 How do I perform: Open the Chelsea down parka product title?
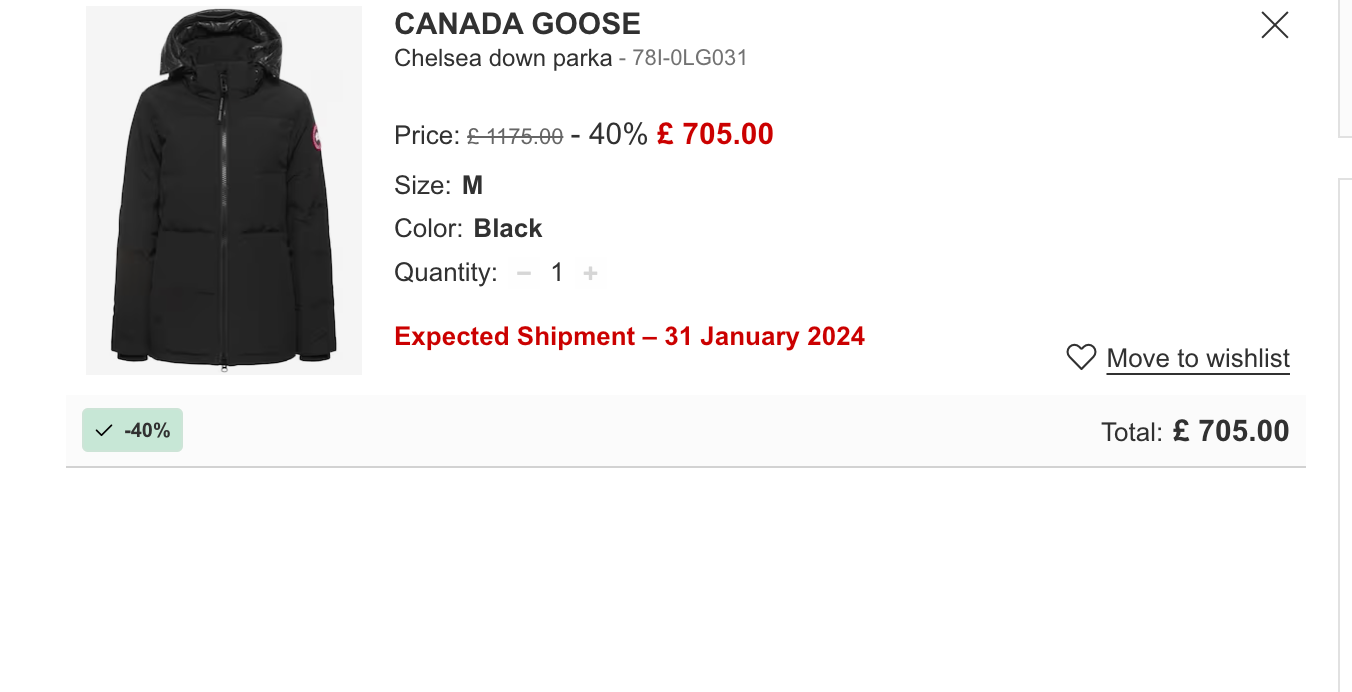pyautogui.click(x=503, y=58)
